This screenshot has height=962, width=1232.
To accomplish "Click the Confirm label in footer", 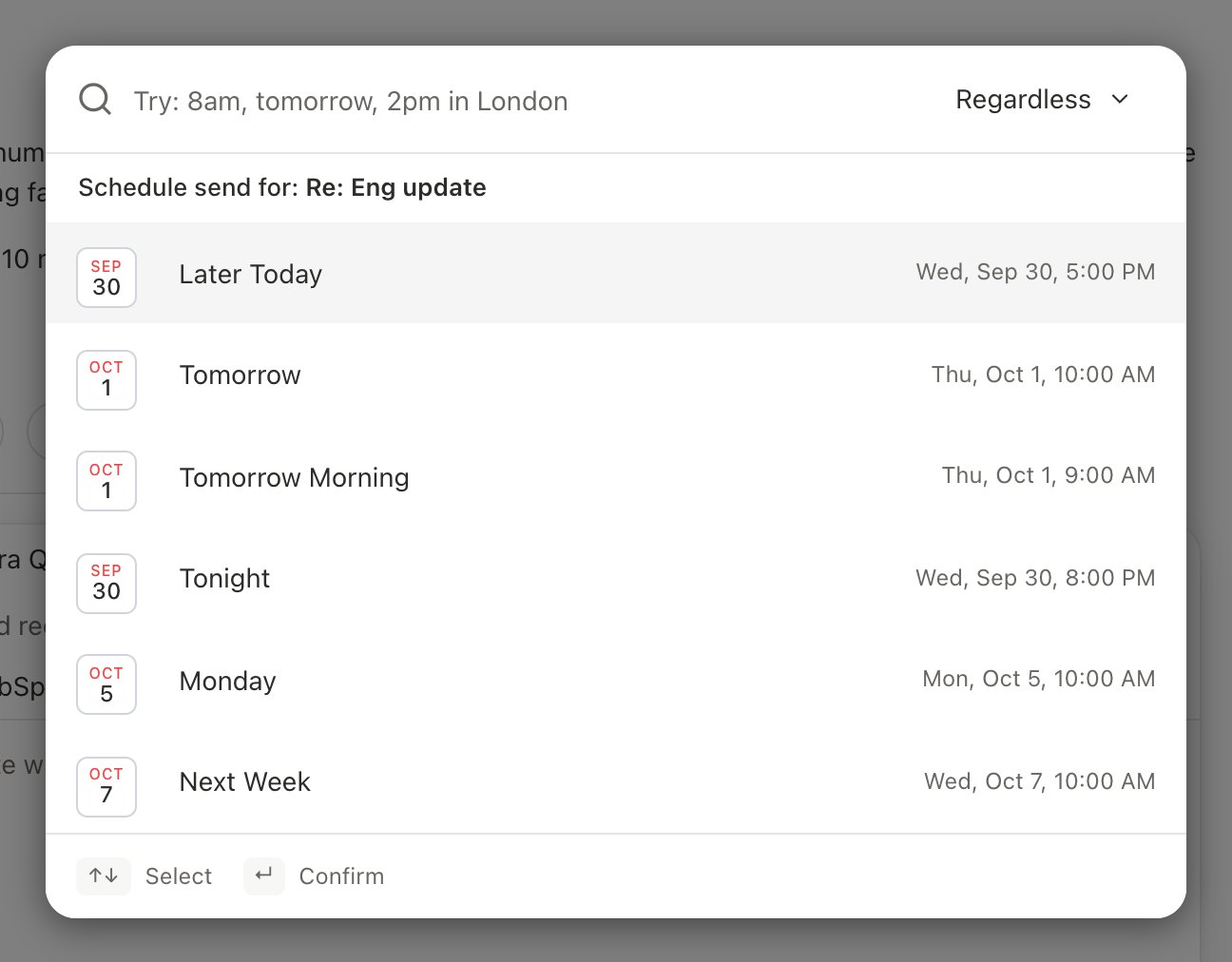I will pos(341,876).
